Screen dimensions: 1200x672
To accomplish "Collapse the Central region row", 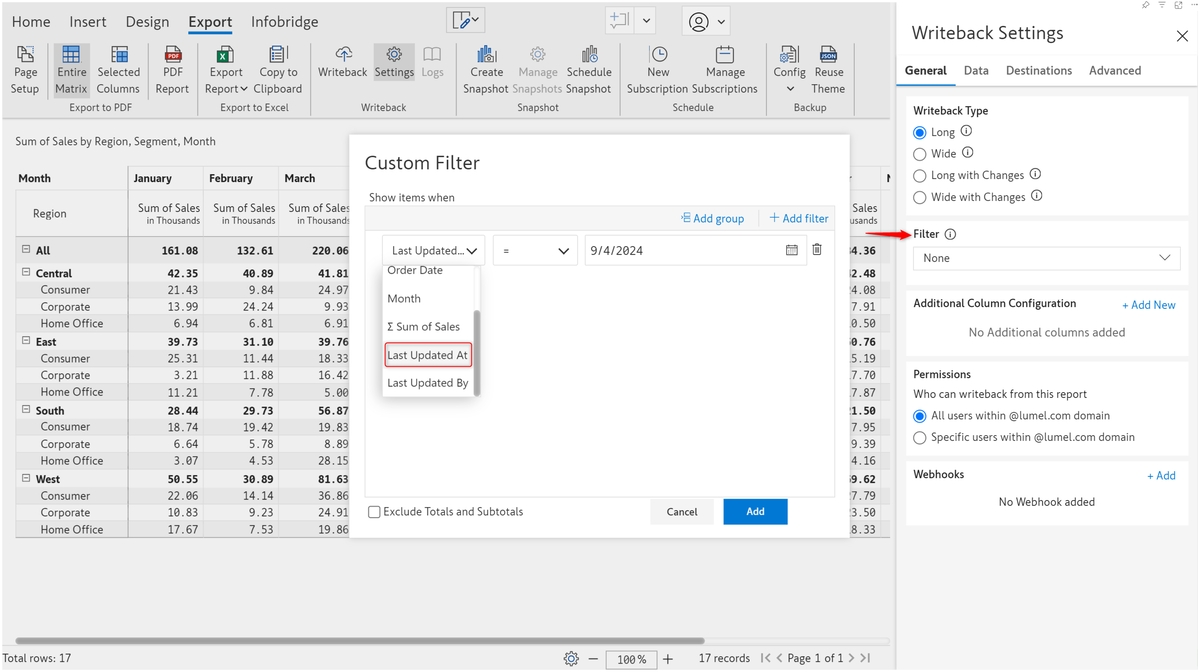I will 26,273.
